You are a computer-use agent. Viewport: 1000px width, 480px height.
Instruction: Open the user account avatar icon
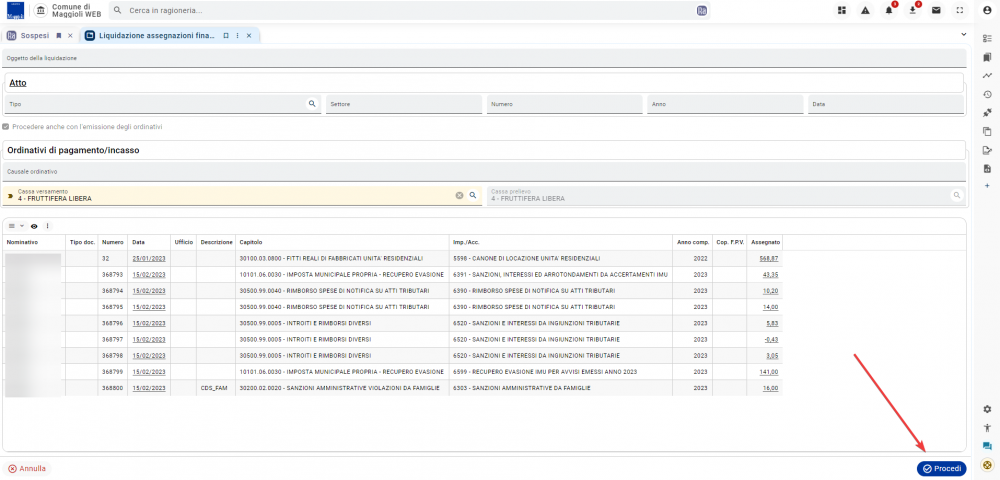[x=987, y=10]
